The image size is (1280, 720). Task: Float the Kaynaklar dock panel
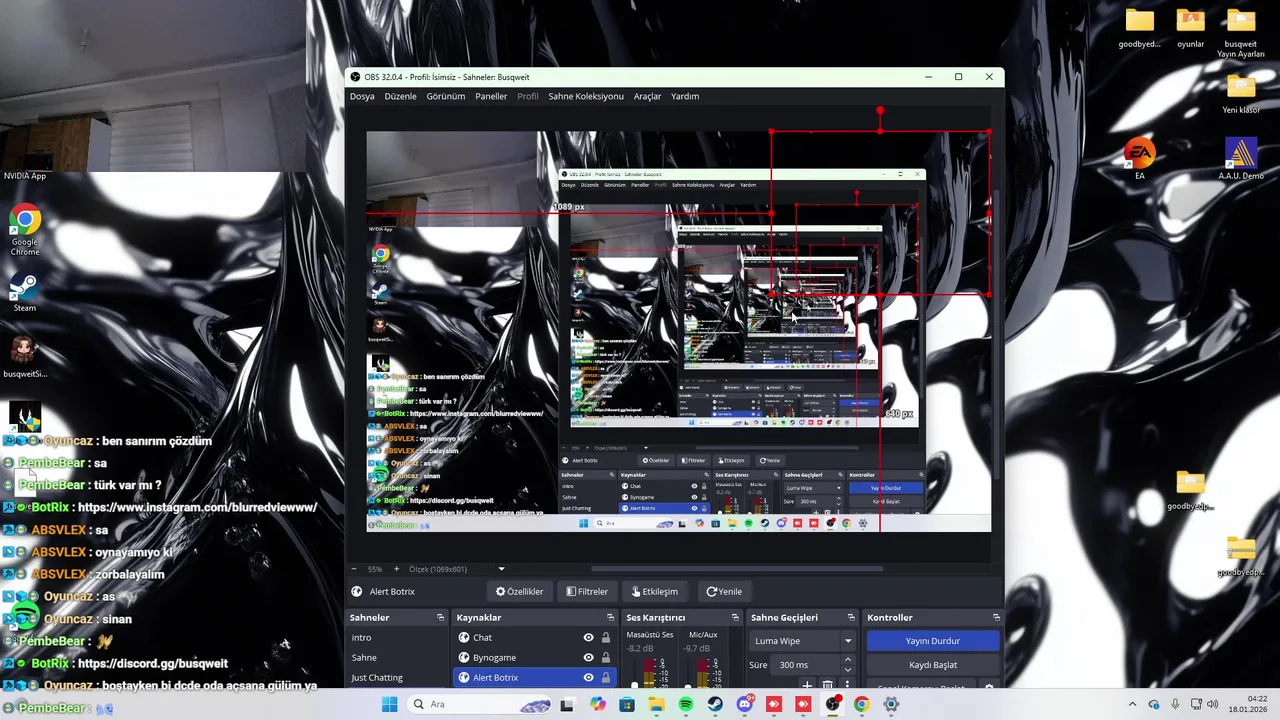click(608, 618)
